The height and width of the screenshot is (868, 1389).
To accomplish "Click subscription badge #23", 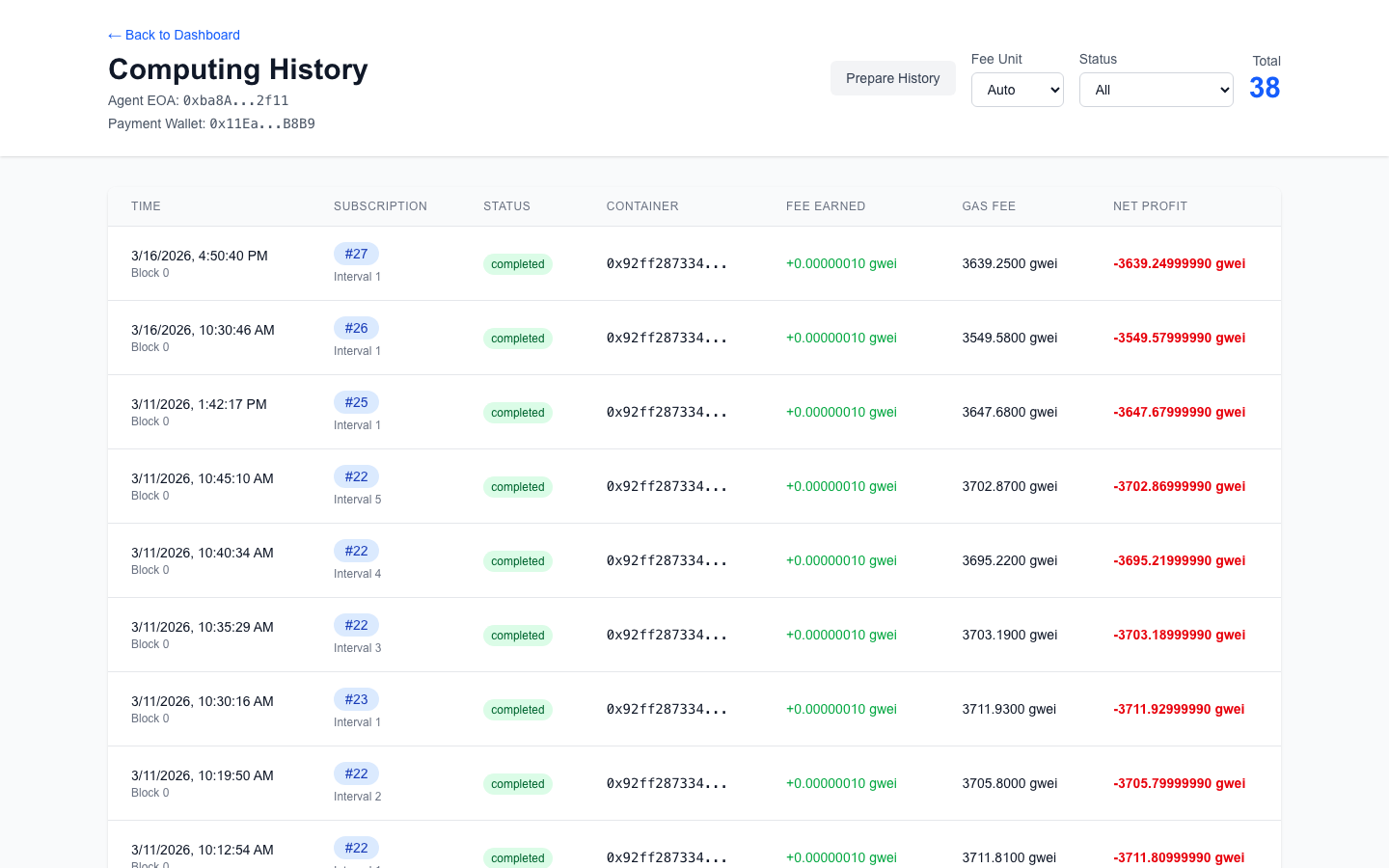I will click(x=356, y=699).
